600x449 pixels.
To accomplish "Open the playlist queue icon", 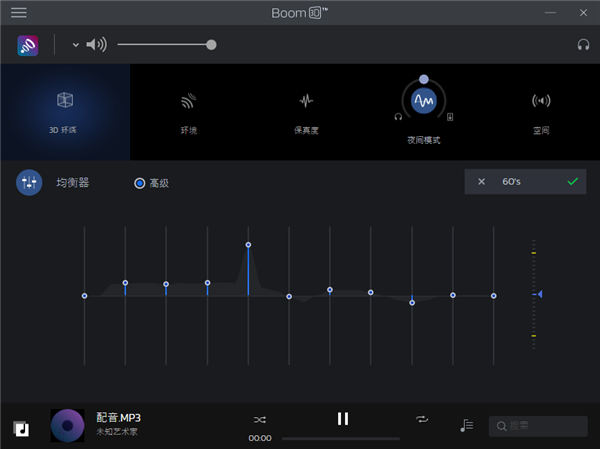I will pyautogui.click(x=466, y=426).
